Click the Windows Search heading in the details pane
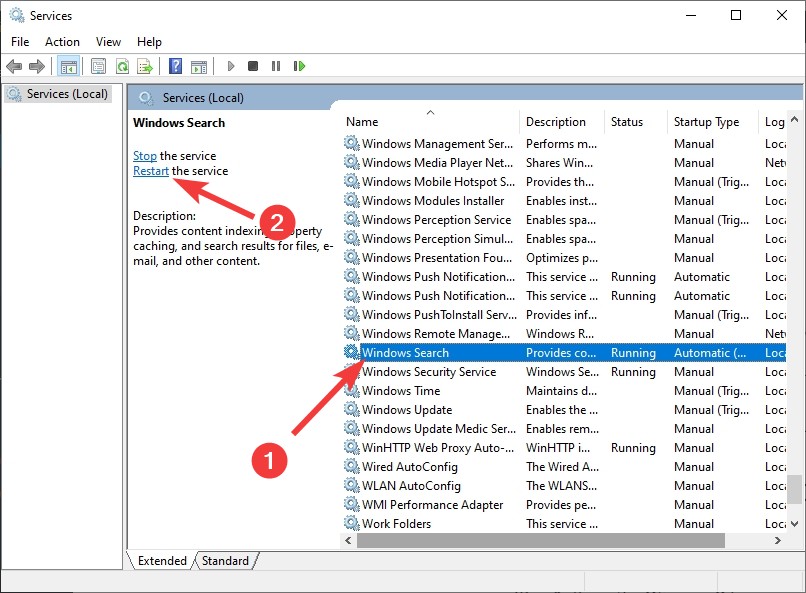806x593 pixels. coord(179,123)
